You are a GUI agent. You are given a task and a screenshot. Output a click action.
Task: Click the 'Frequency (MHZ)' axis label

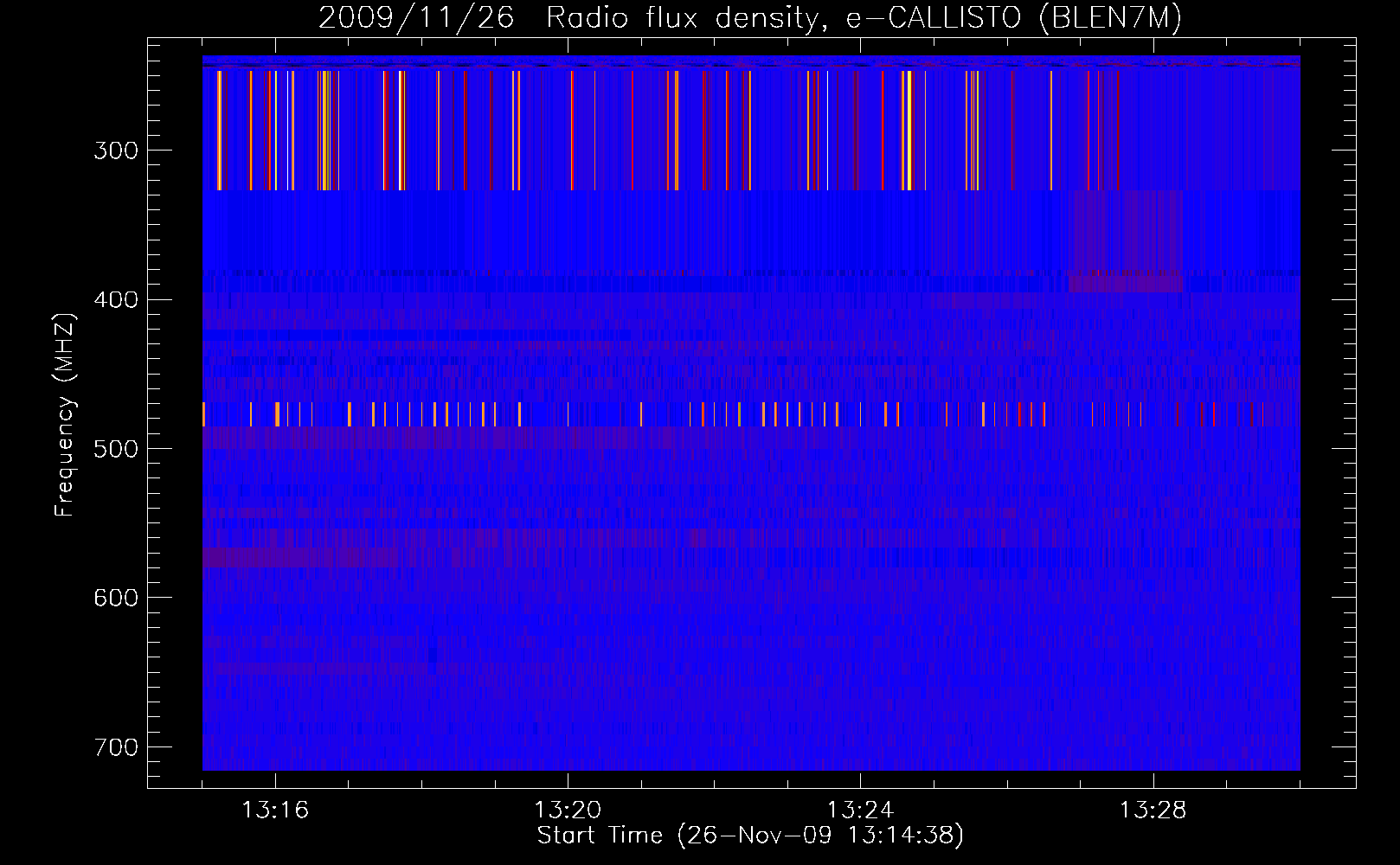tap(65, 414)
